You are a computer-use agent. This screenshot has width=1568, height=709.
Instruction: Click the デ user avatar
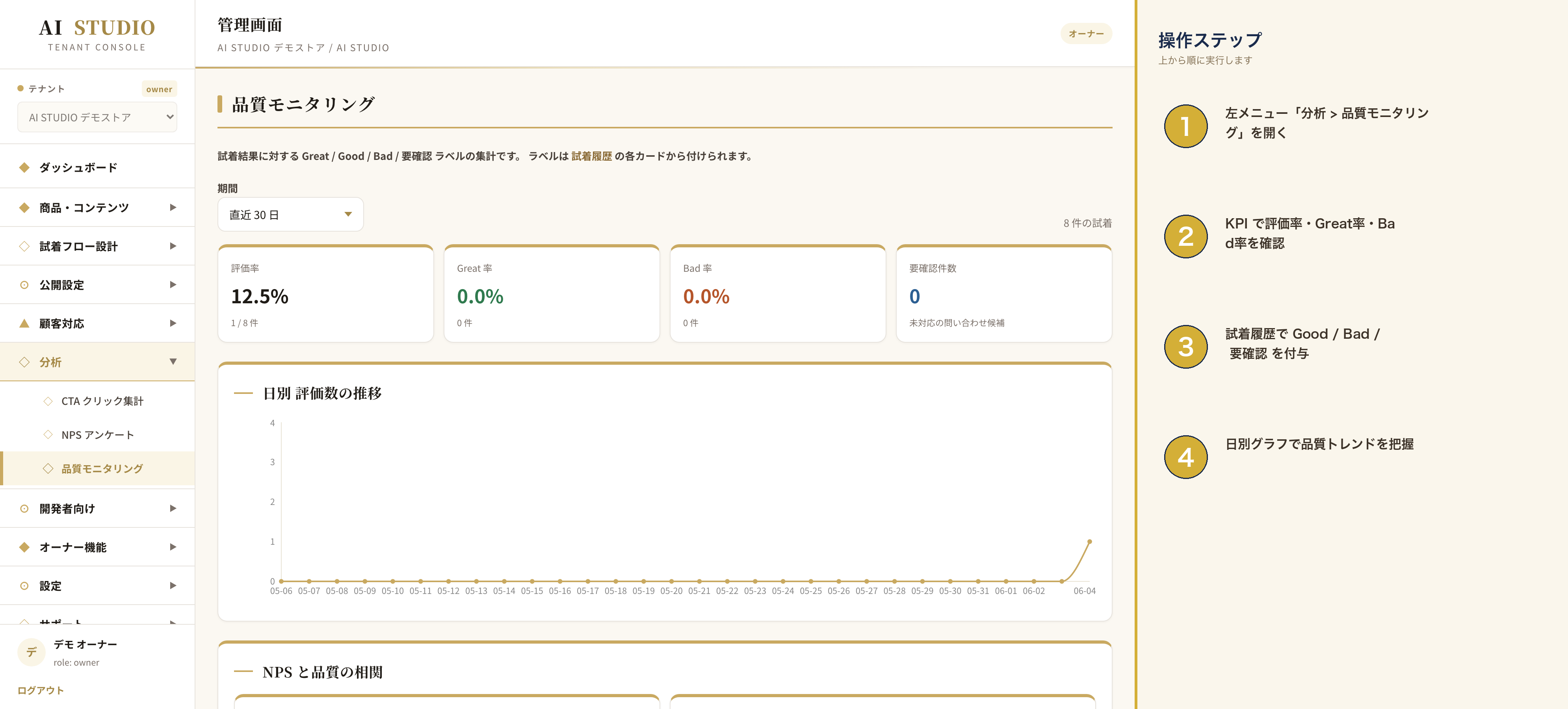[x=31, y=652]
